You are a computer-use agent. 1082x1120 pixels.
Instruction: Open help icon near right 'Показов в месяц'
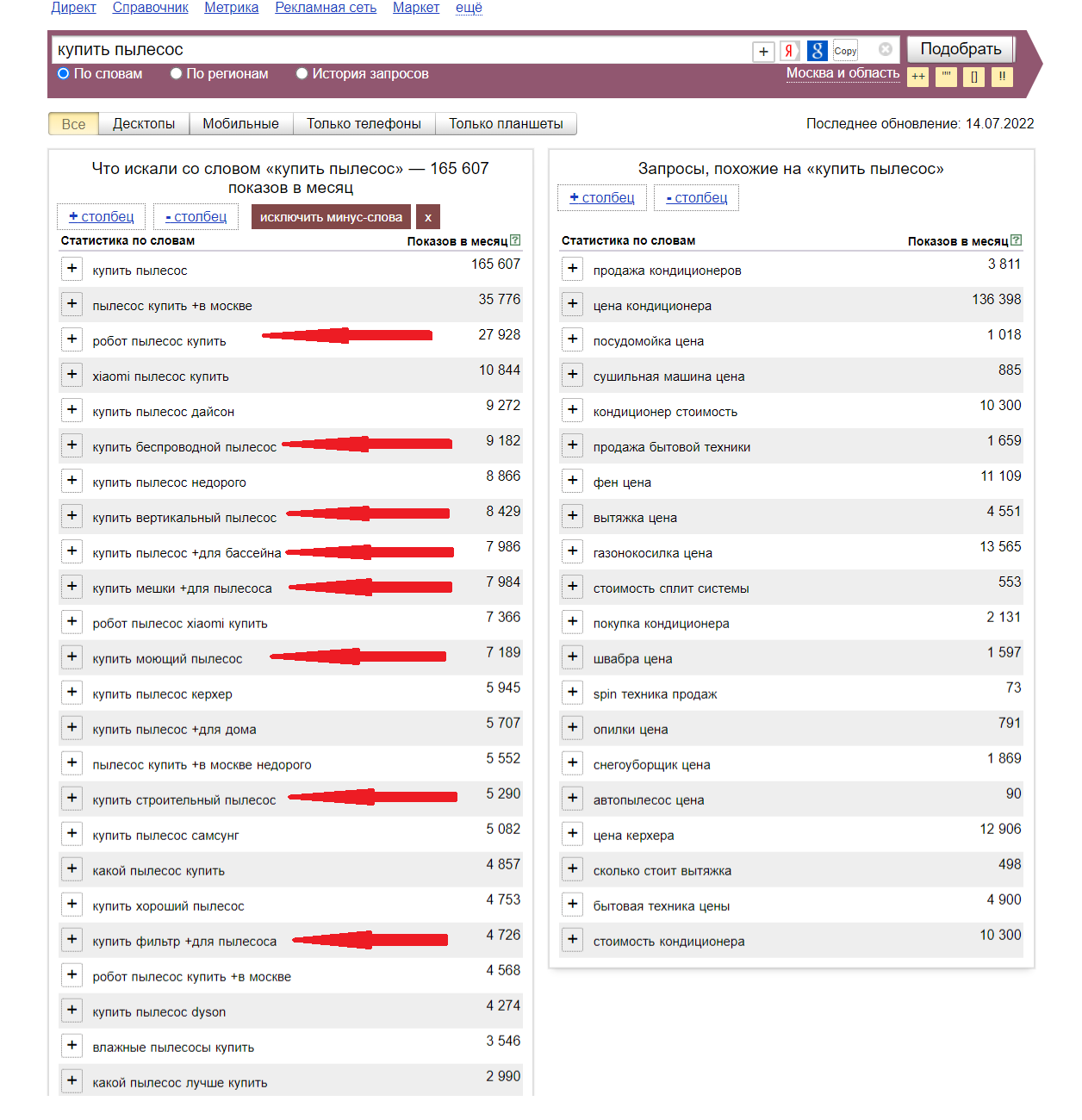[x=1016, y=240]
